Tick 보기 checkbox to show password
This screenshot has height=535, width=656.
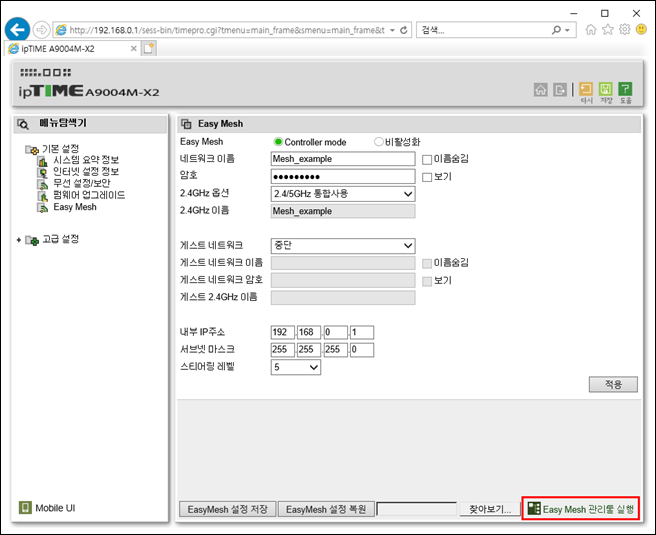pos(427,177)
